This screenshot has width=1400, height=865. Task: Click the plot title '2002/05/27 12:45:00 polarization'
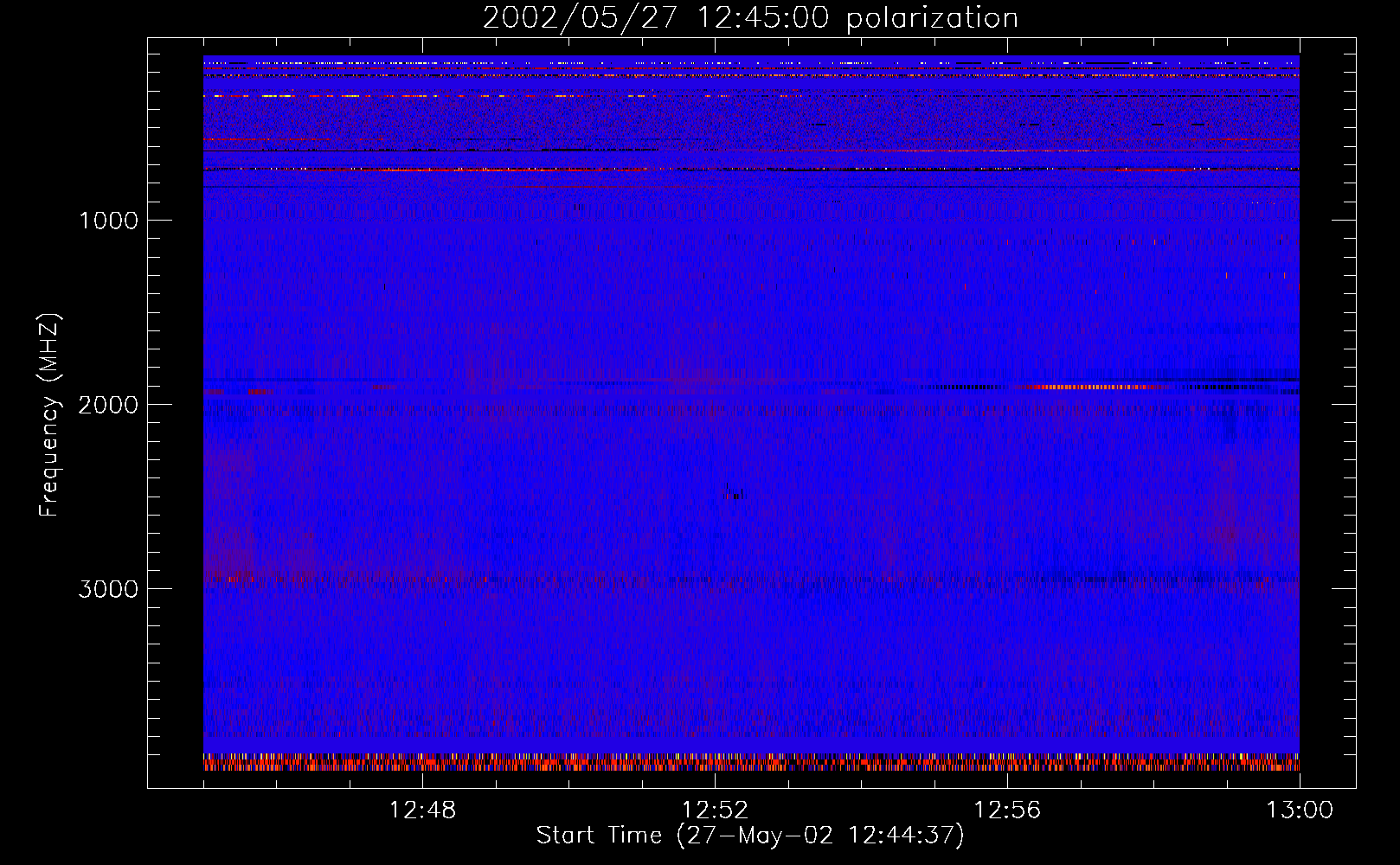point(750,18)
